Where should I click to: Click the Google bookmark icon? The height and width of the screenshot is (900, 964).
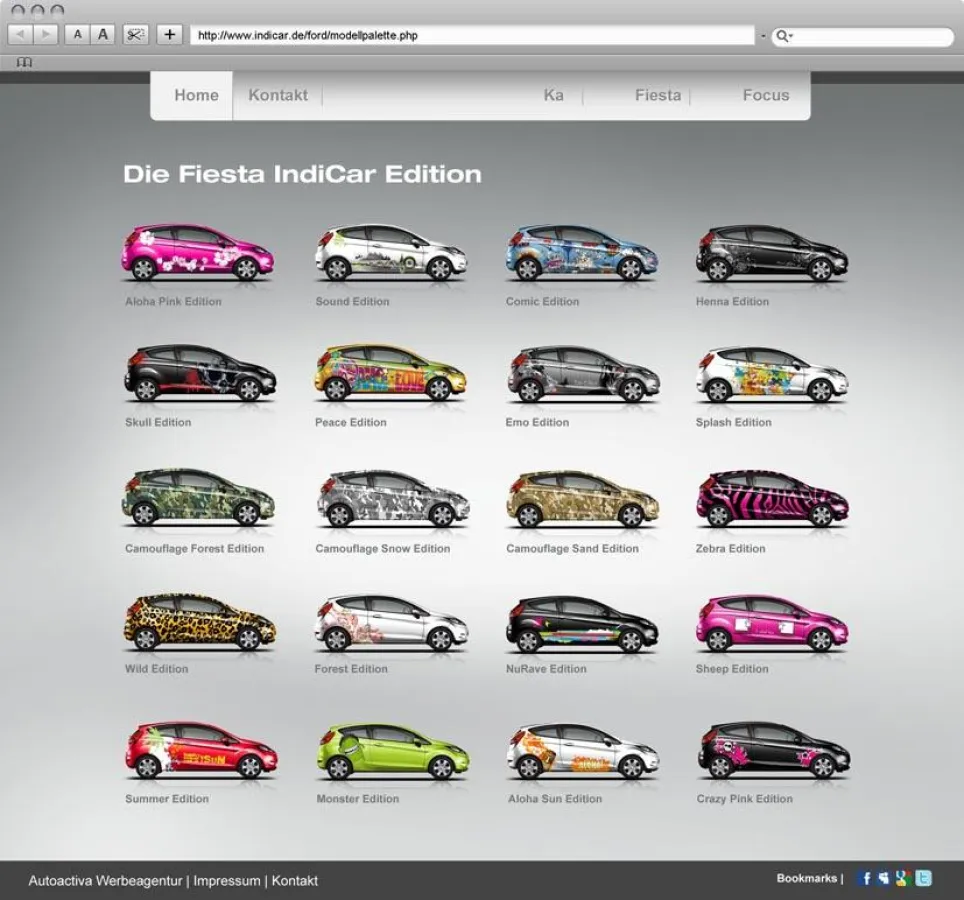tap(904, 878)
